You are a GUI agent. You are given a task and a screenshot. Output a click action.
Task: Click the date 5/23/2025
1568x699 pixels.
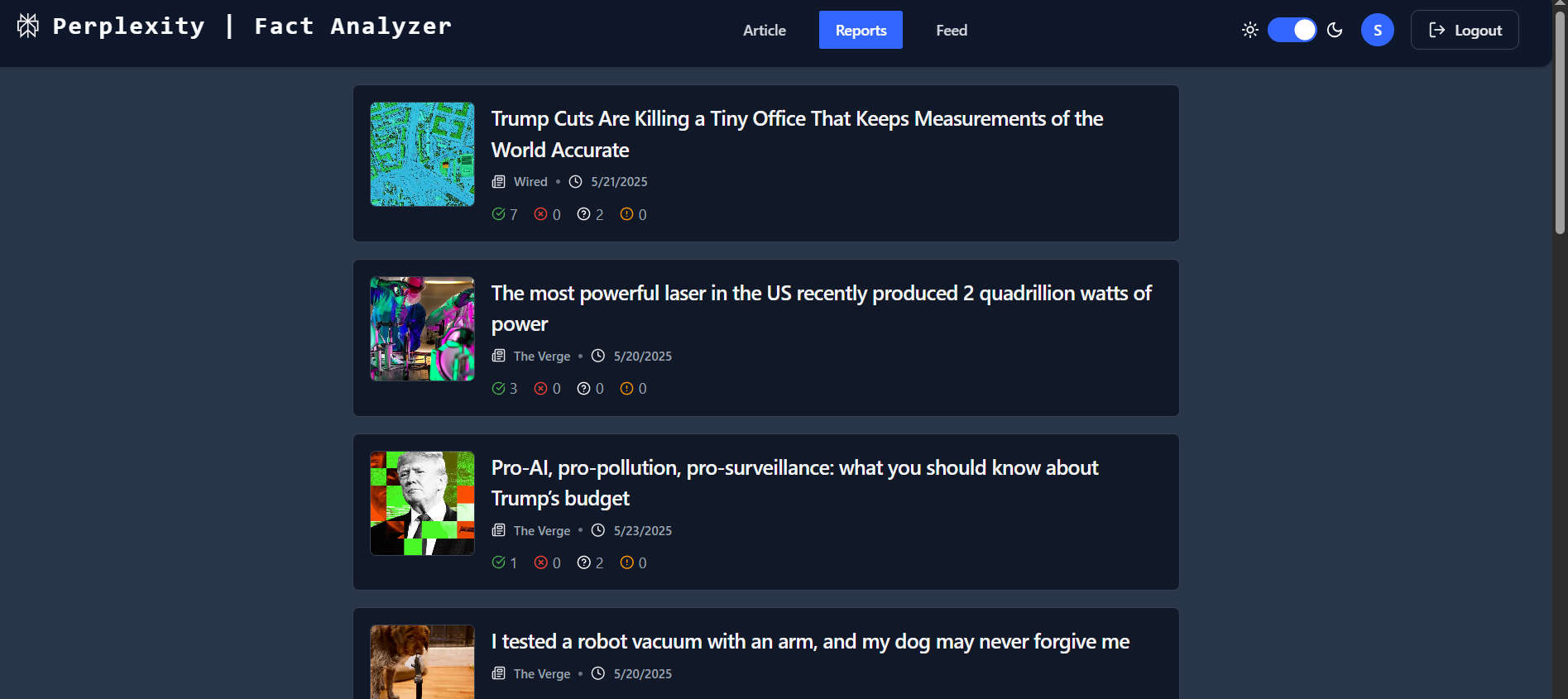[643, 530]
